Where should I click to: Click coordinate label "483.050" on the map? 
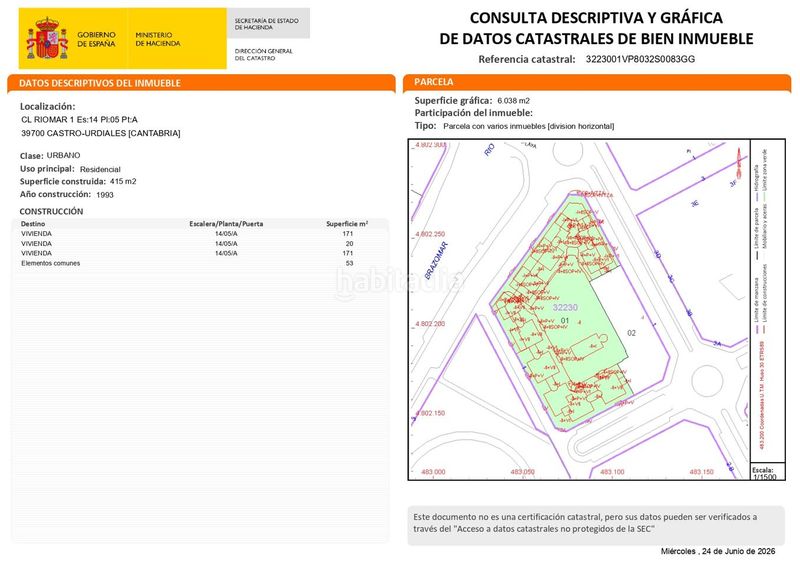522,472
